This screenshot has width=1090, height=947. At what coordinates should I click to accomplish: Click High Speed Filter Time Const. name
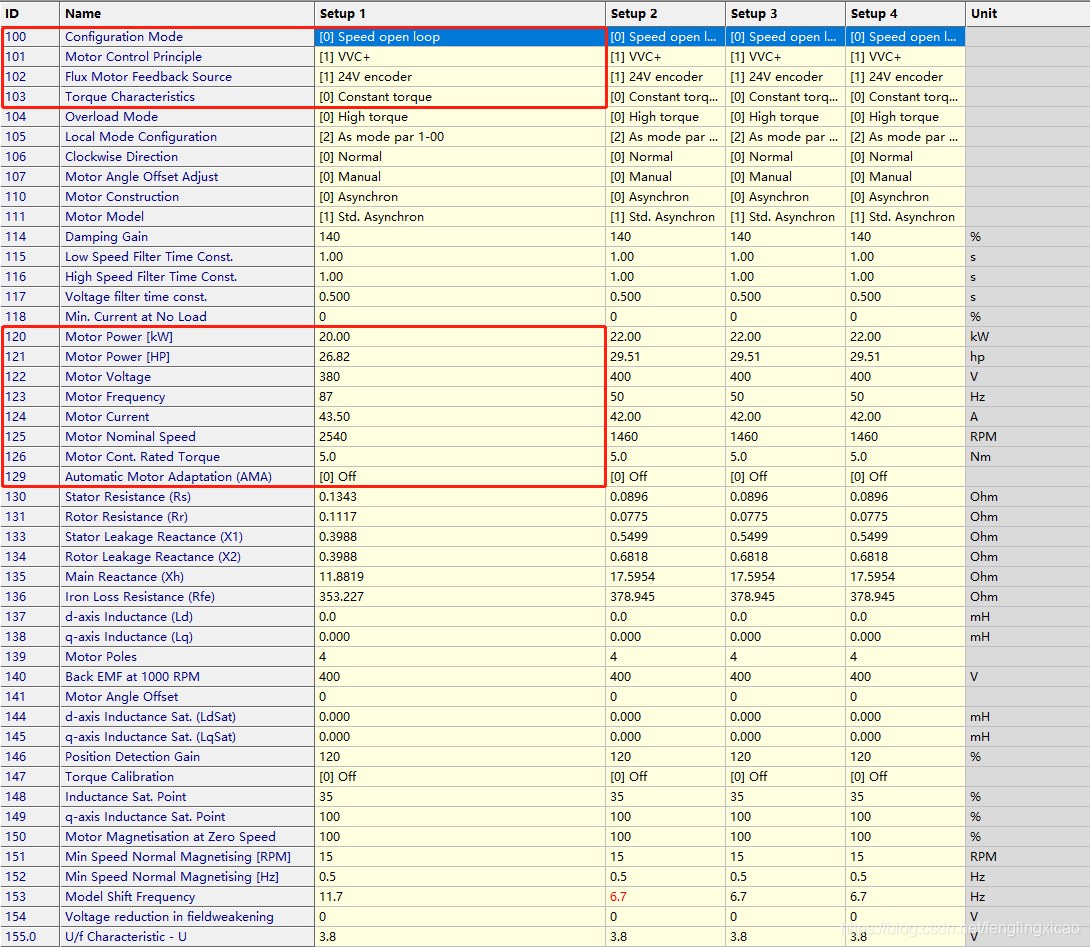pyautogui.click(x=151, y=277)
